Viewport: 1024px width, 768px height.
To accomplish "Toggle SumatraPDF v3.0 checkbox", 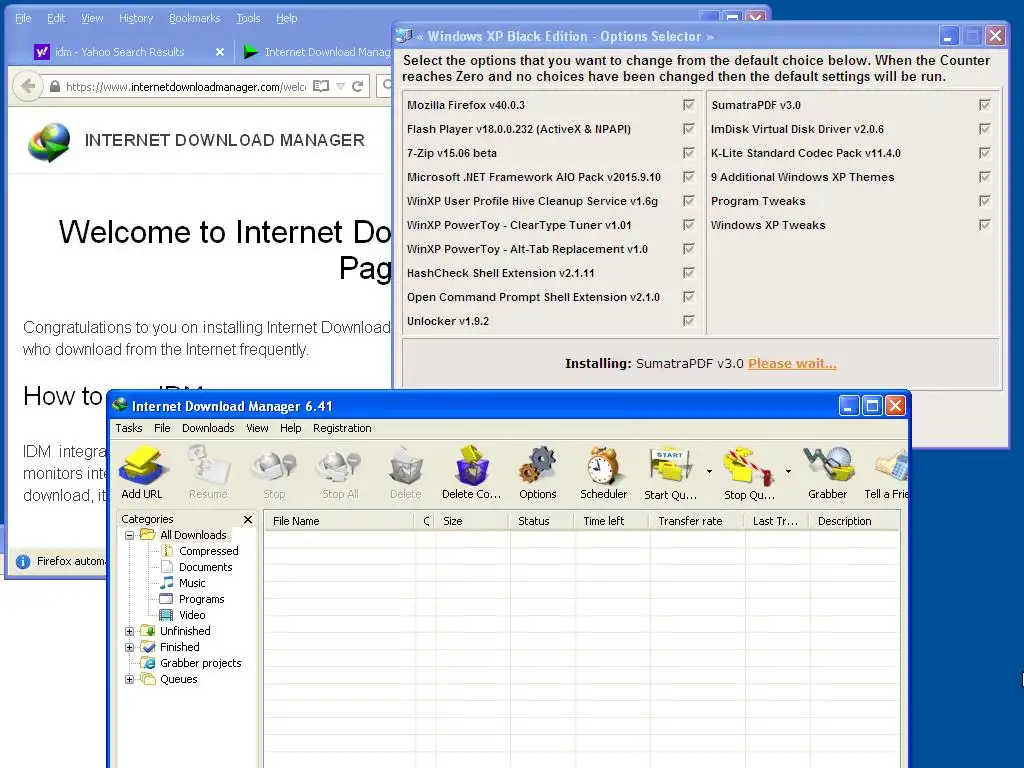I will pyautogui.click(x=985, y=104).
